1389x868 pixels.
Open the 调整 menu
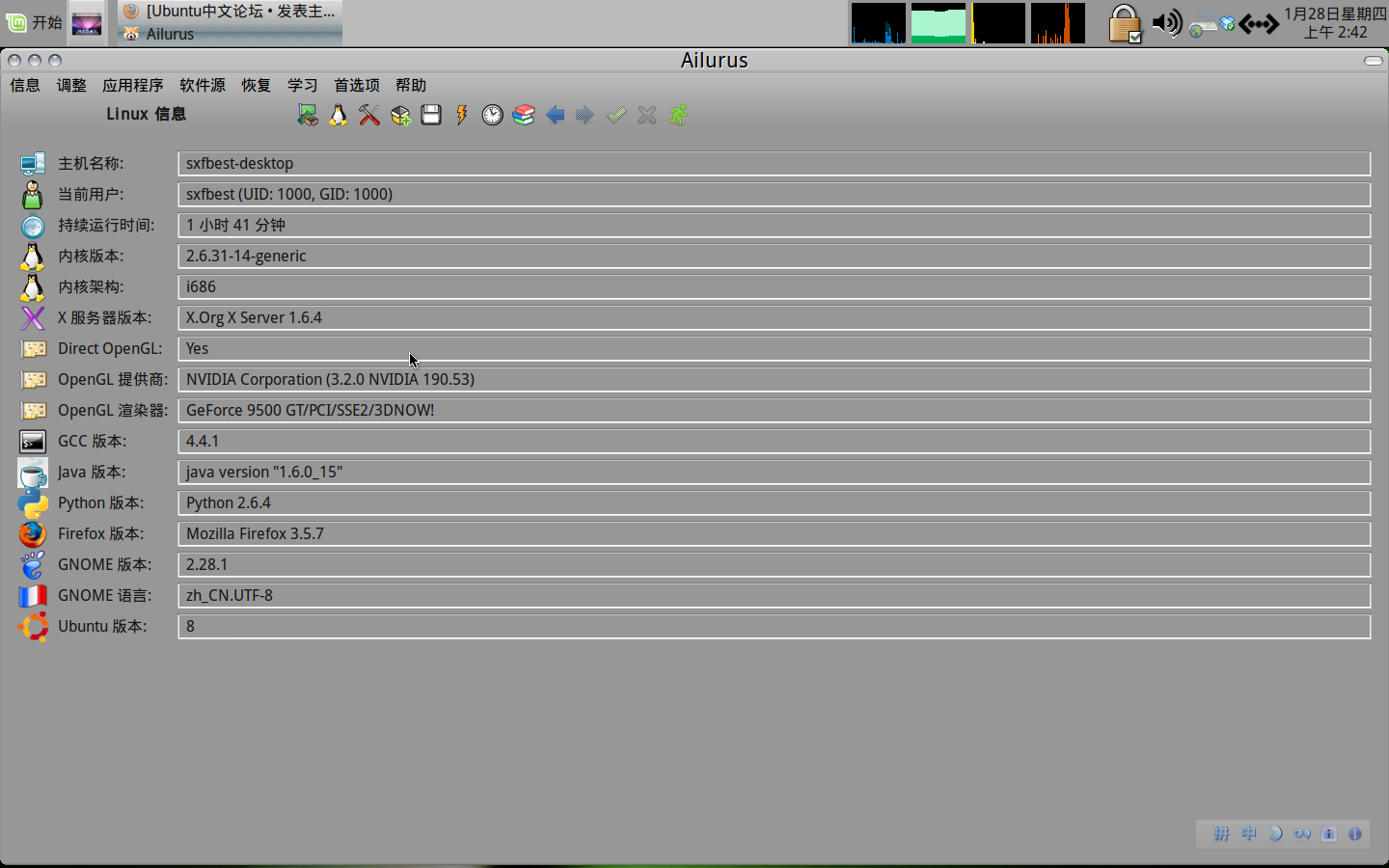[x=71, y=86]
